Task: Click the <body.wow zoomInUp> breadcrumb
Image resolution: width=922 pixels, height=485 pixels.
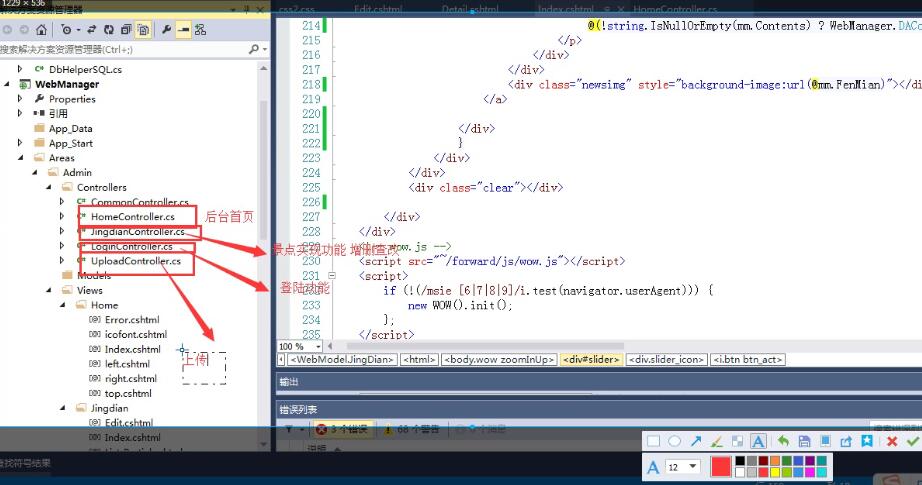Action: coord(499,359)
